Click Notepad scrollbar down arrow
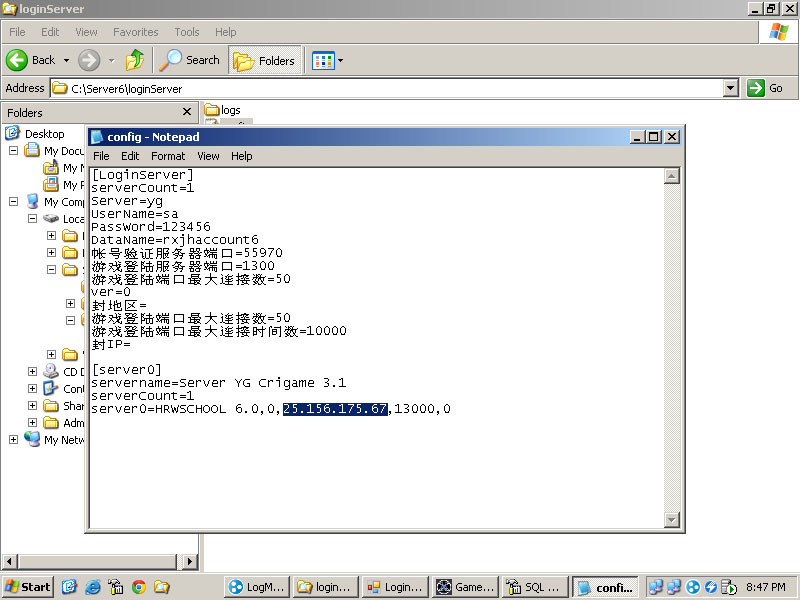This screenshot has width=800, height=600. tap(672, 519)
